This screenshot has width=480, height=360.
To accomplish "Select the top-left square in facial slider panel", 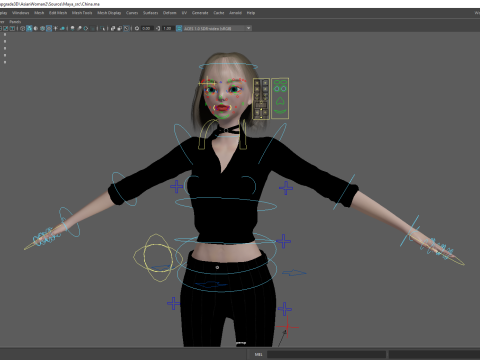I will (x=257, y=83).
